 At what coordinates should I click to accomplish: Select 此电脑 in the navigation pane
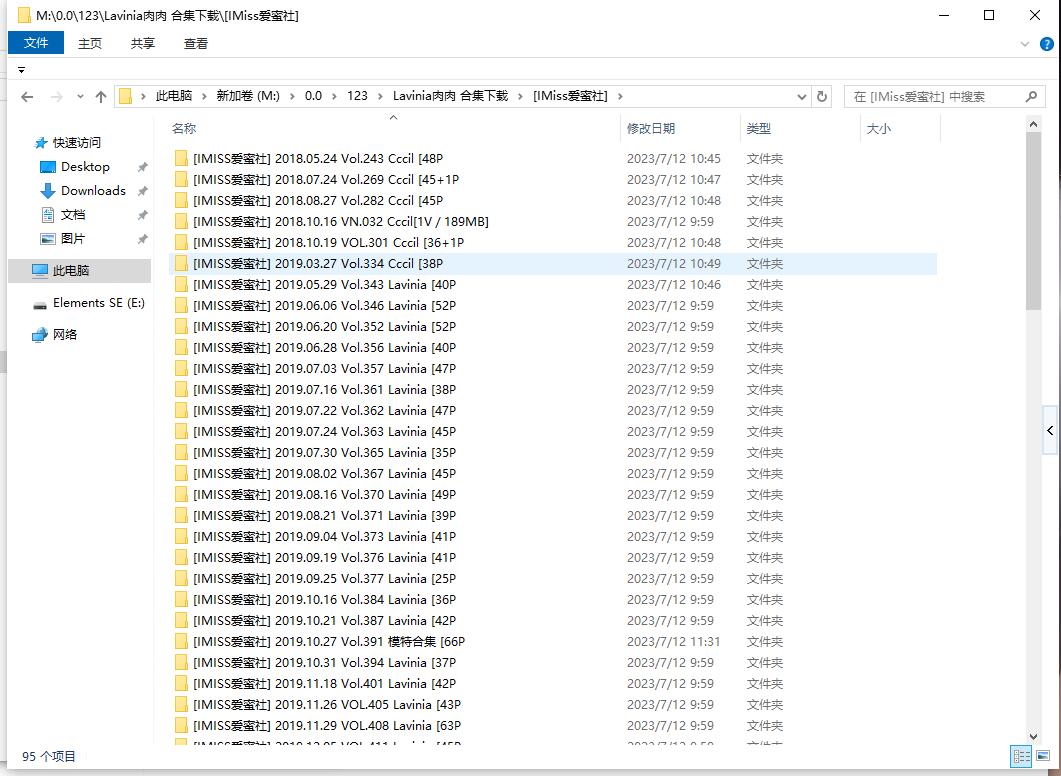coord(70,271)
